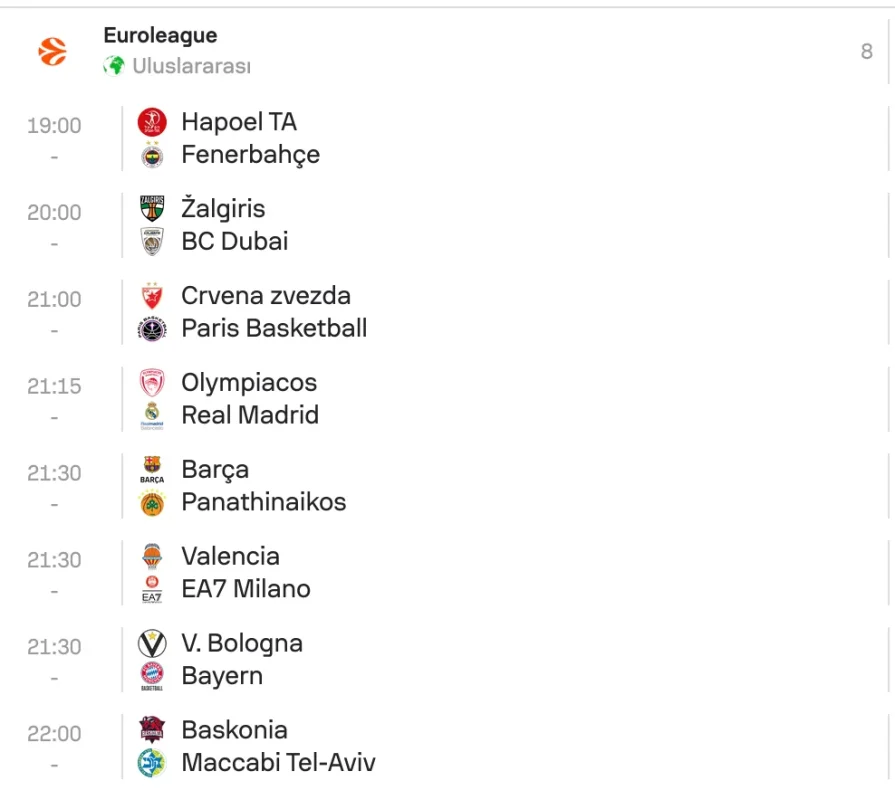Screen dimensions: 895x800
Task: Click the 19:00 match start time
Action: point(54,126)
